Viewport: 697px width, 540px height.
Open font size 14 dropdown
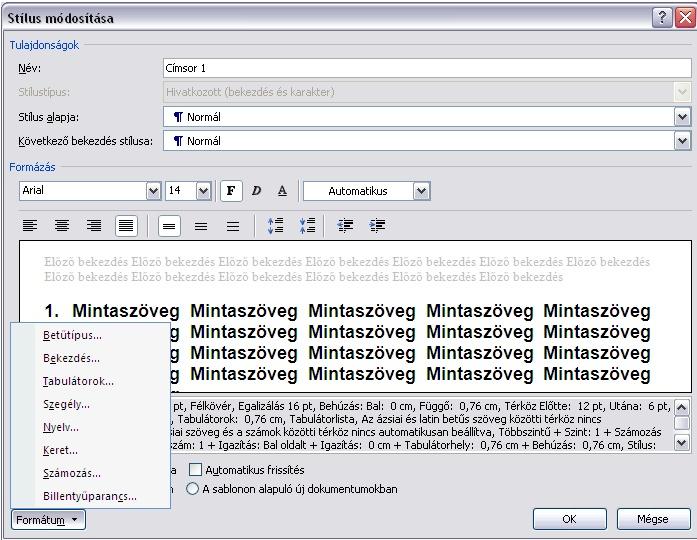204,191
